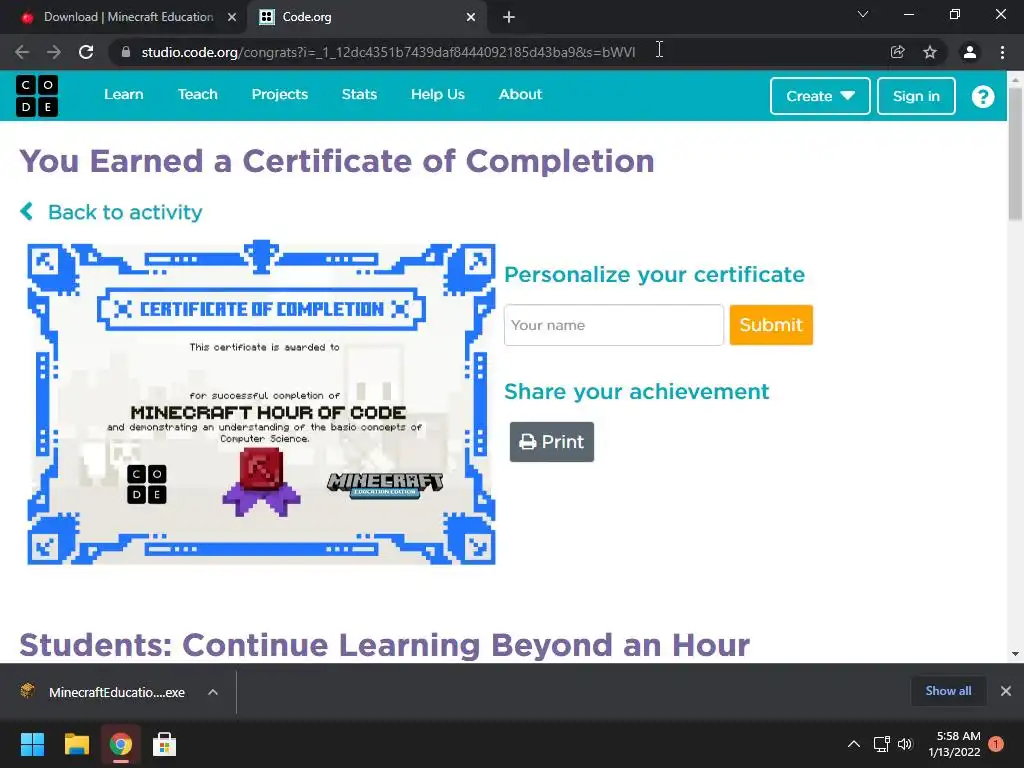Submit the certificate name

[771, 325]
